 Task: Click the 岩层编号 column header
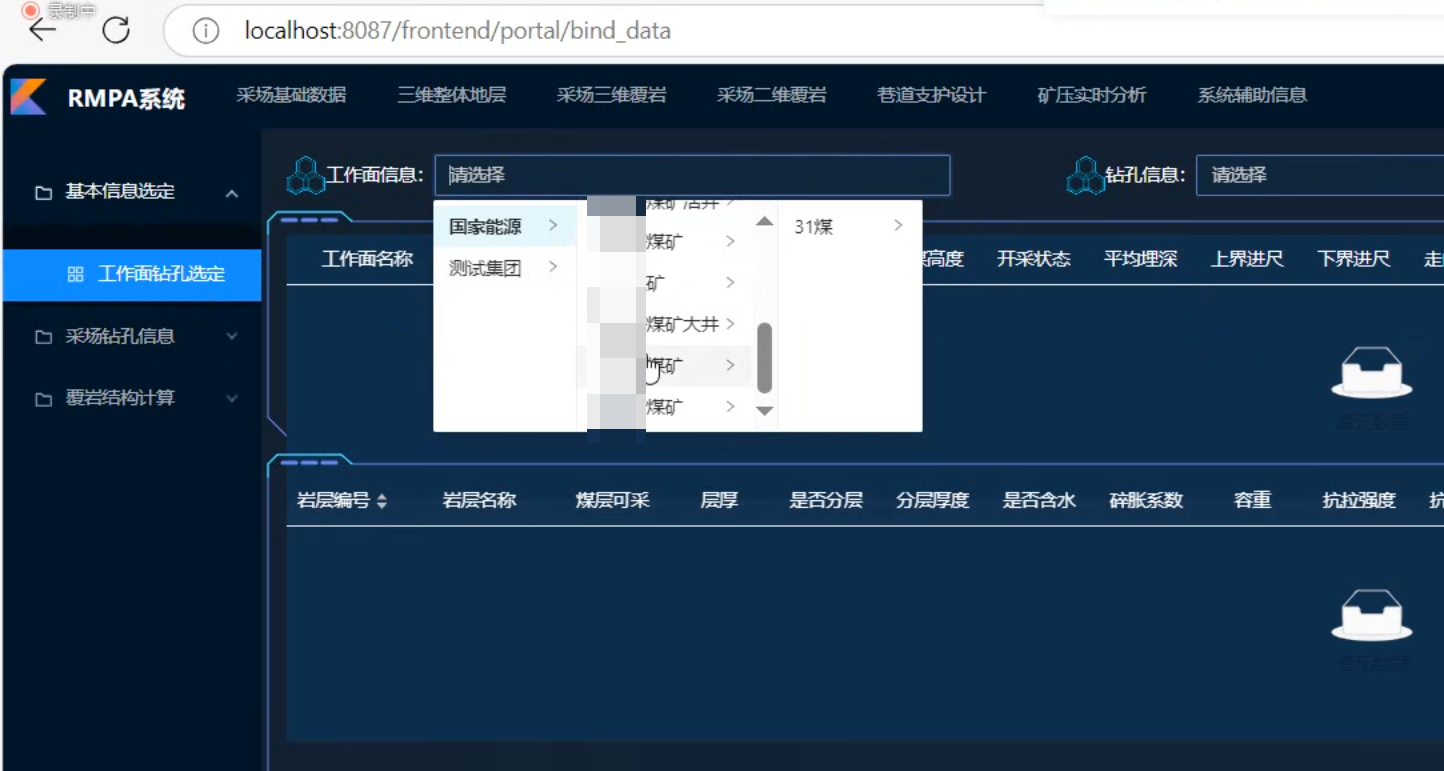click(x=334, y=501)
